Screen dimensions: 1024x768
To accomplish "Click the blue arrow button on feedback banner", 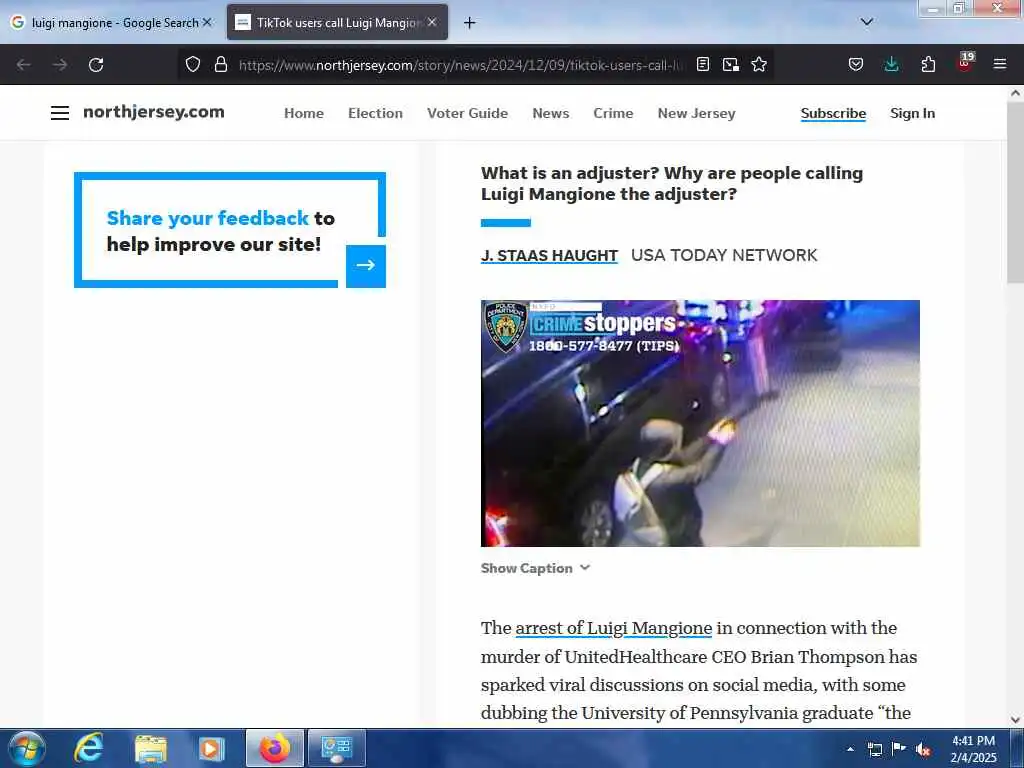I will pos(366,266).
